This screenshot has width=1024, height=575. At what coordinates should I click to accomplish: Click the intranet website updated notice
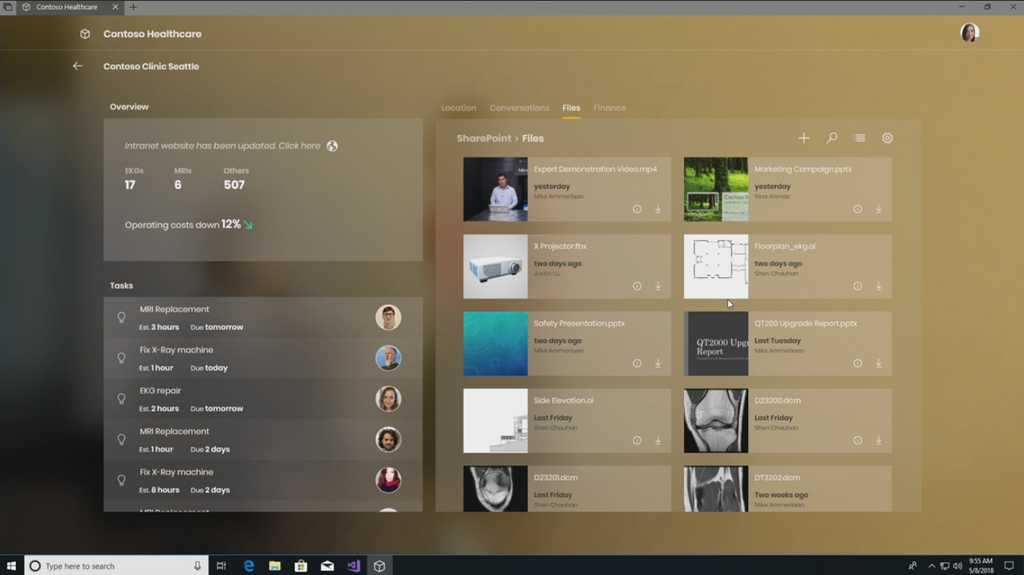[223, 146]
